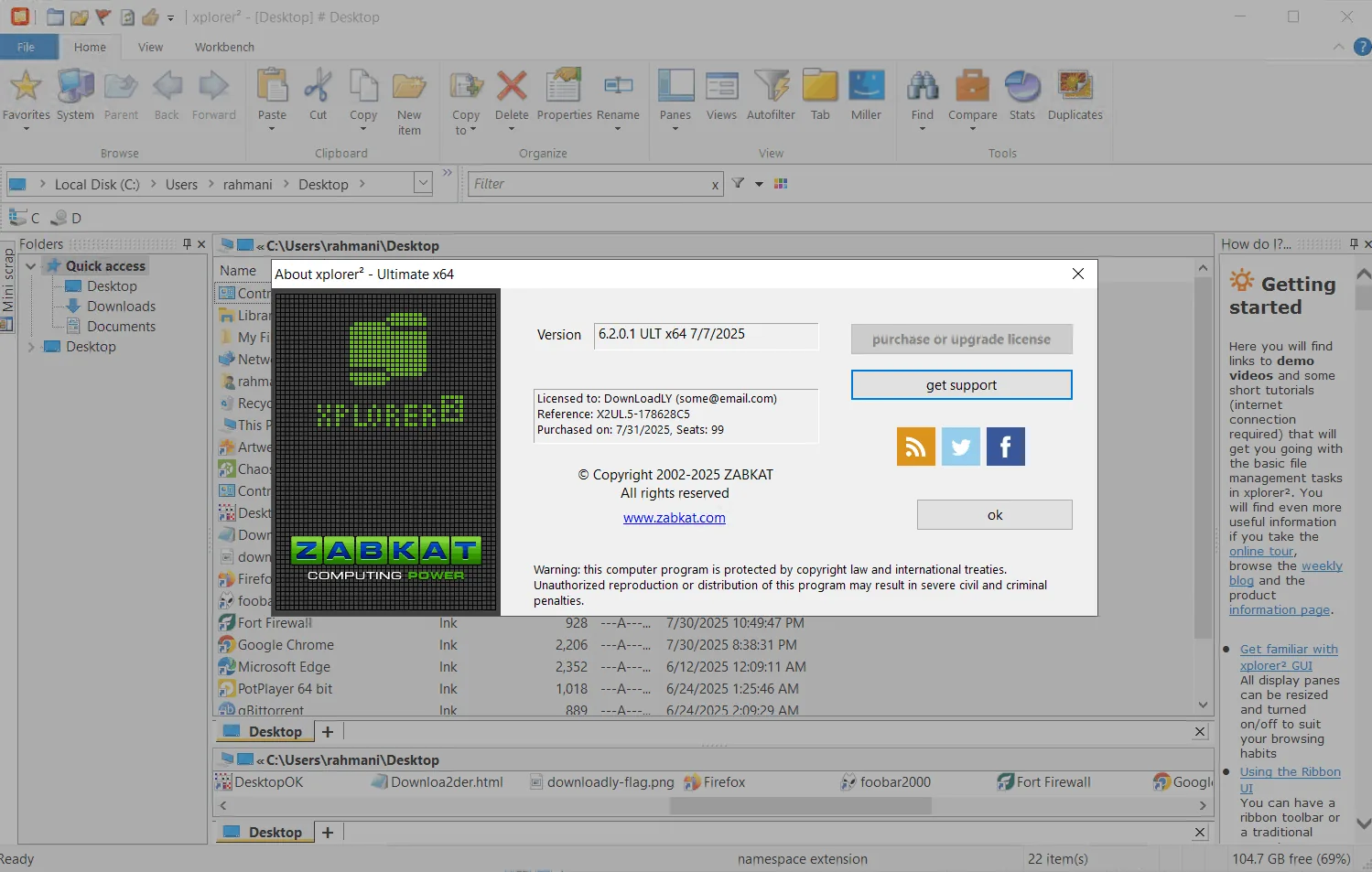Navigate Back in the ribbon

[x=167, y=95]
